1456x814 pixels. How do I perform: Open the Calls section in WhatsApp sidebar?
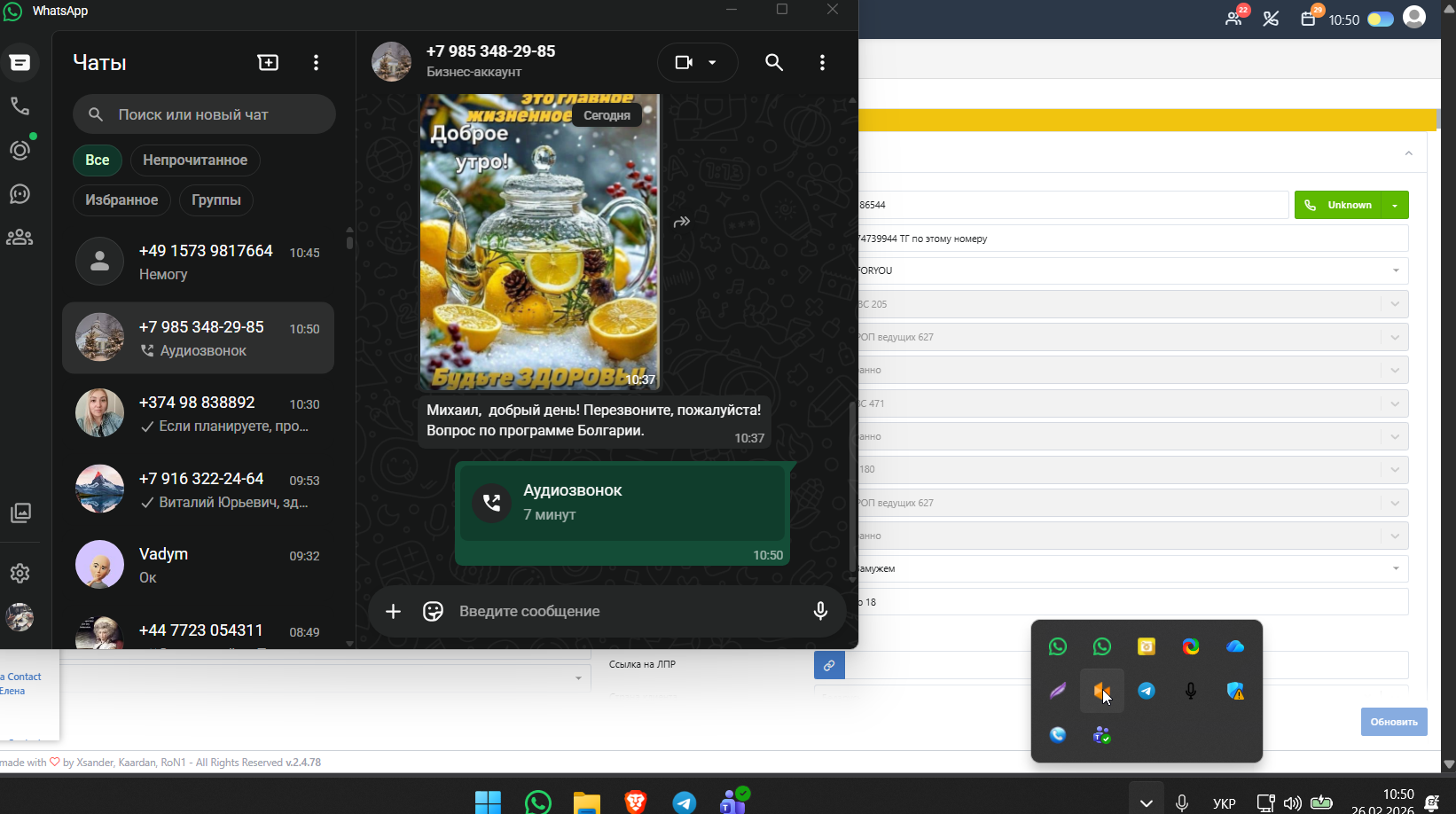[x=20, y=106]
